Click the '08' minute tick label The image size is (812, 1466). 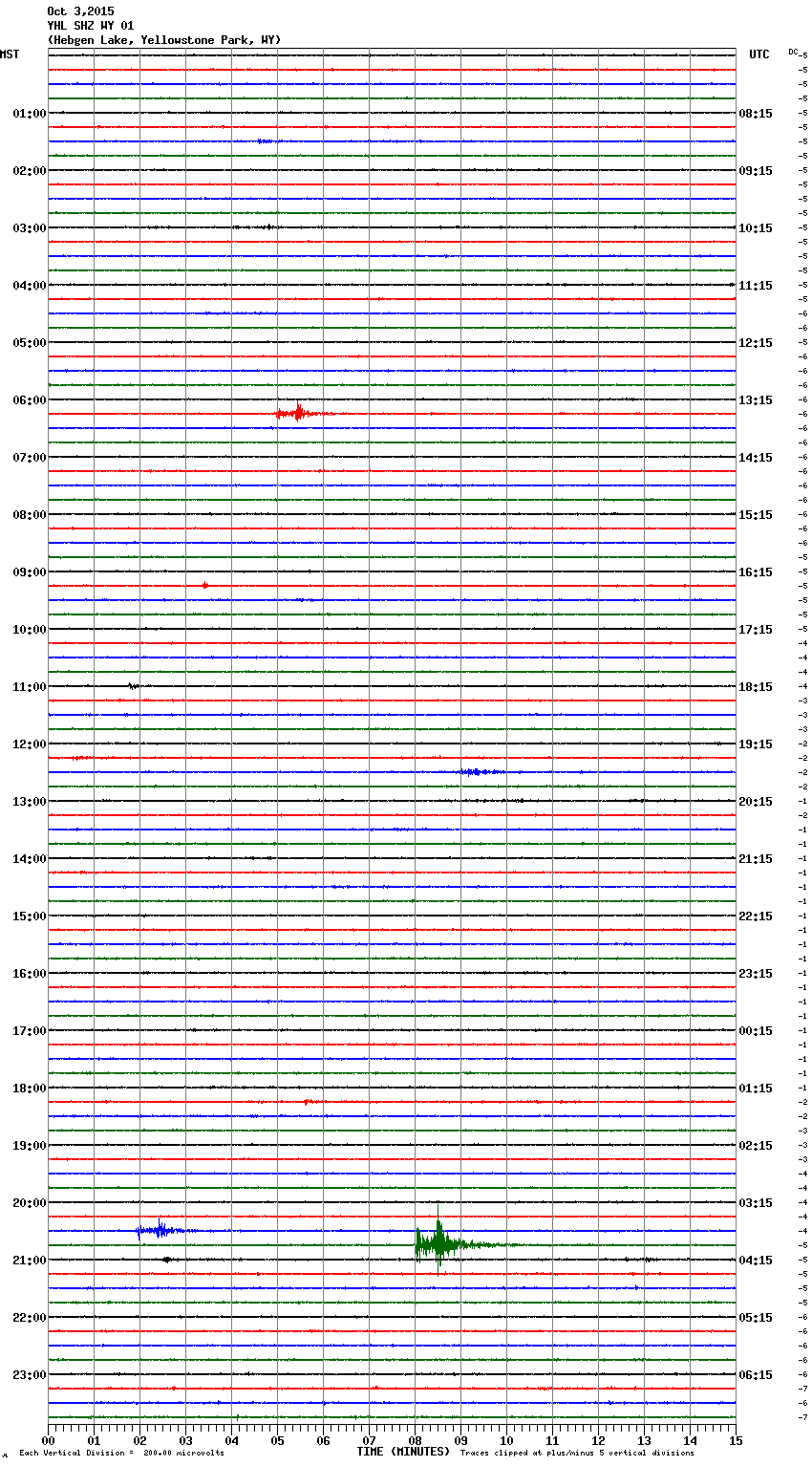[x=415, y=1440]
